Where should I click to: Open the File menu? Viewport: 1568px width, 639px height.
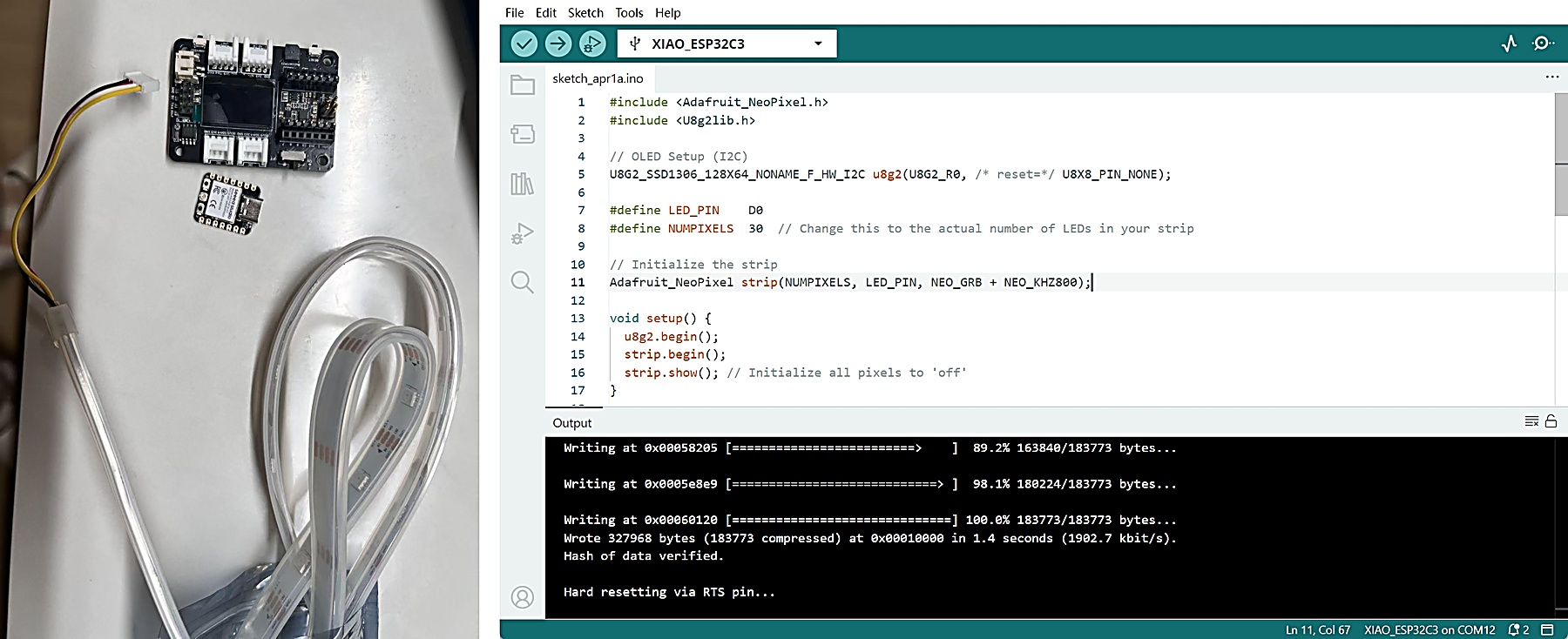[x=515, y=12]
